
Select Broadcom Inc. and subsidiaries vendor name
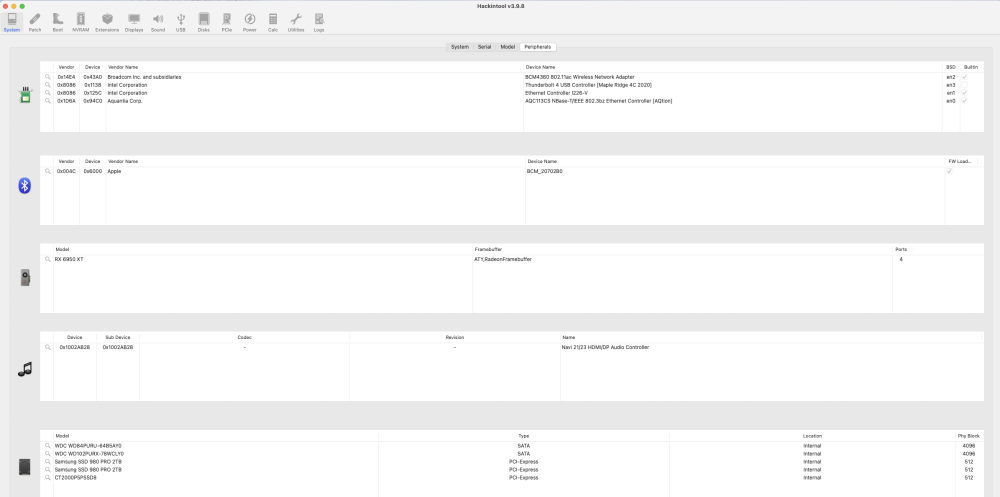[144, 77]
